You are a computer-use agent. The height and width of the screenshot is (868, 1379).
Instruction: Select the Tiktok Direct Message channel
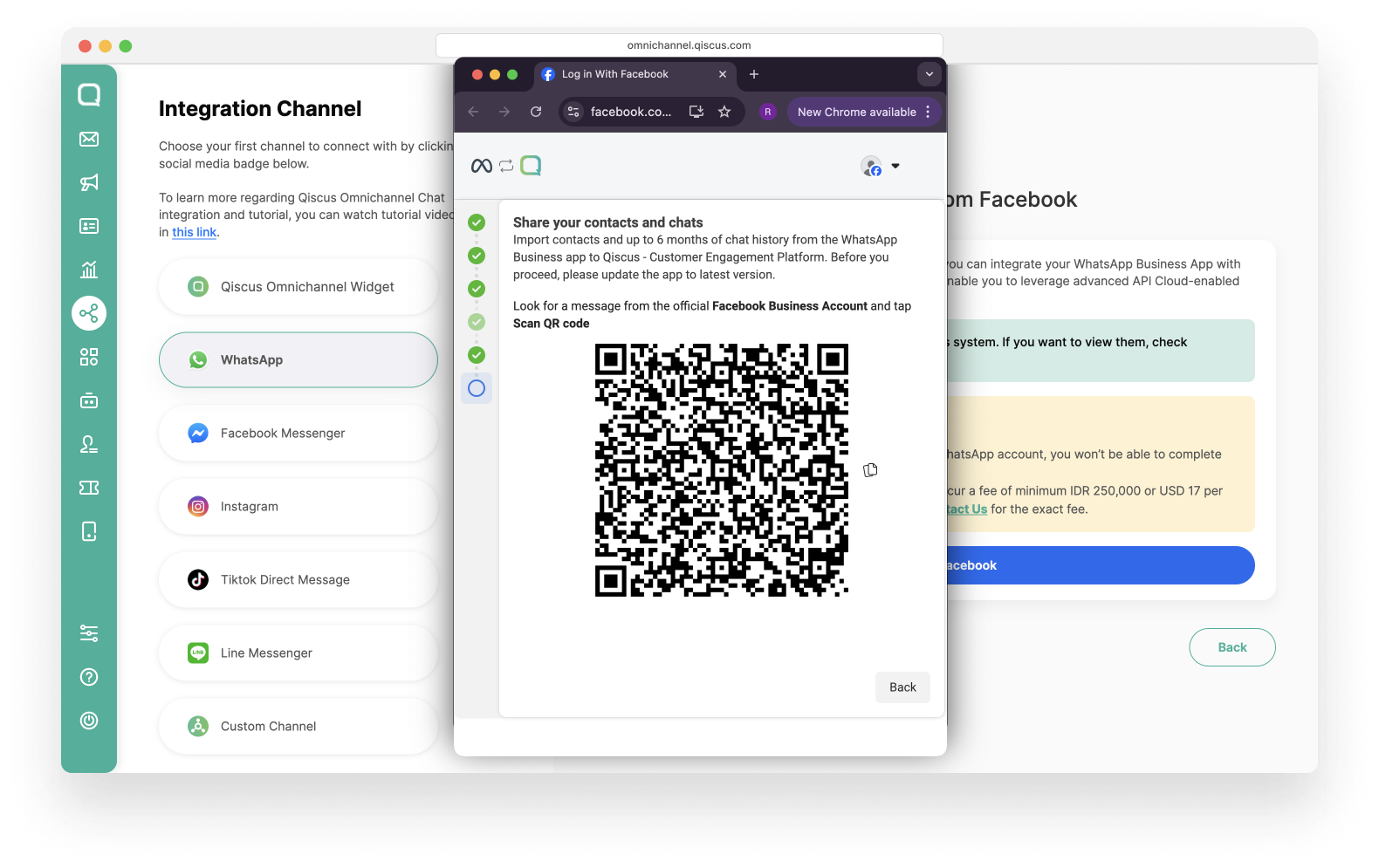[x=298, y=580]
